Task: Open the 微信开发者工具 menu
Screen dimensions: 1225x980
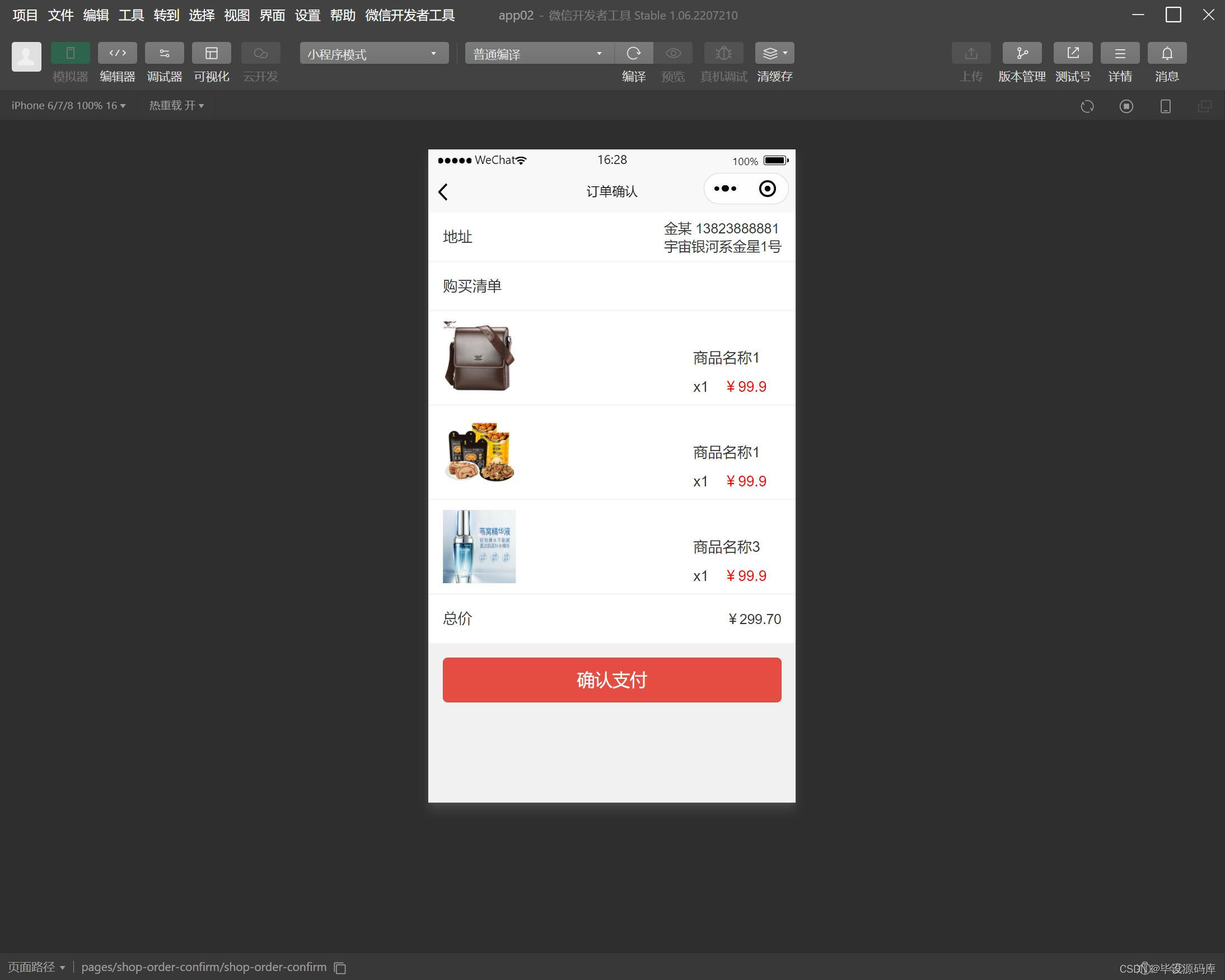Action: (410, 15)
